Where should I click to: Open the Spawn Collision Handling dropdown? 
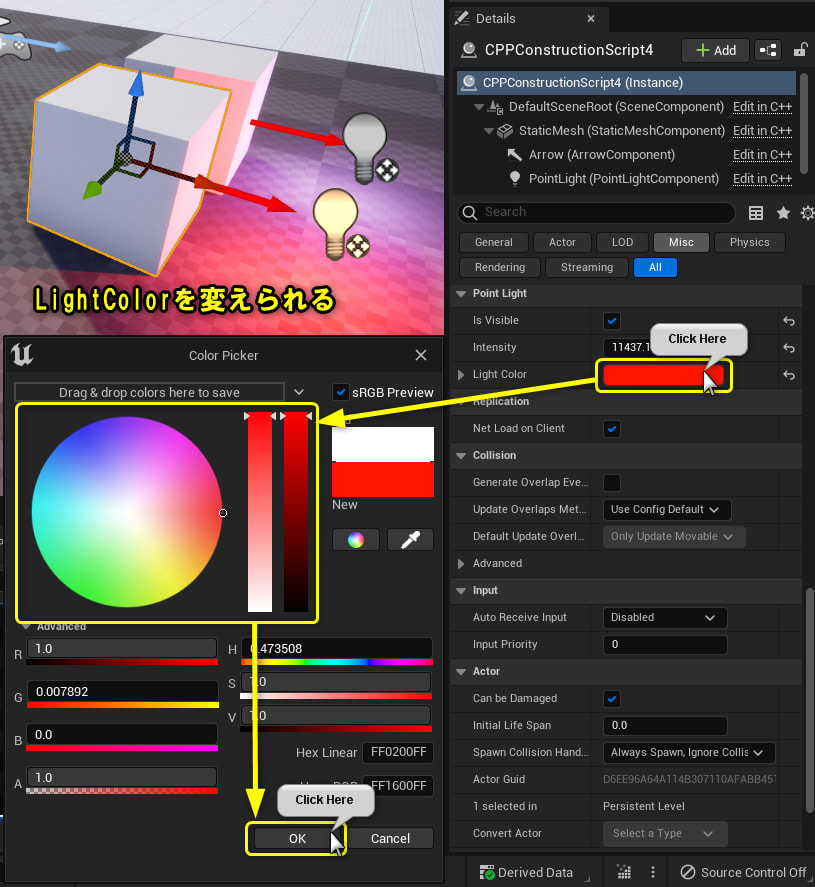[688, 752]
